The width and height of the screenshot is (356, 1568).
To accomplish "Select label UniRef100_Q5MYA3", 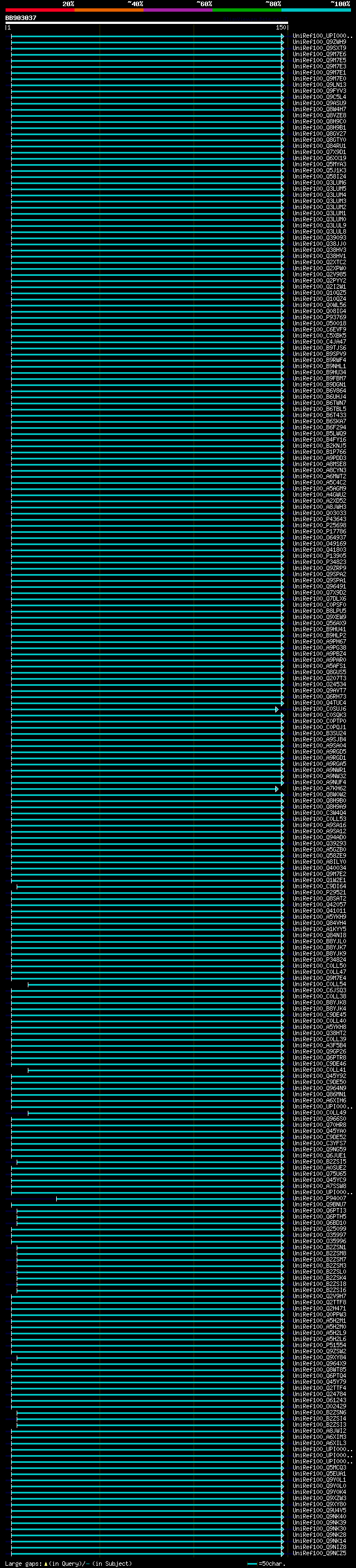I will point(319,164).
